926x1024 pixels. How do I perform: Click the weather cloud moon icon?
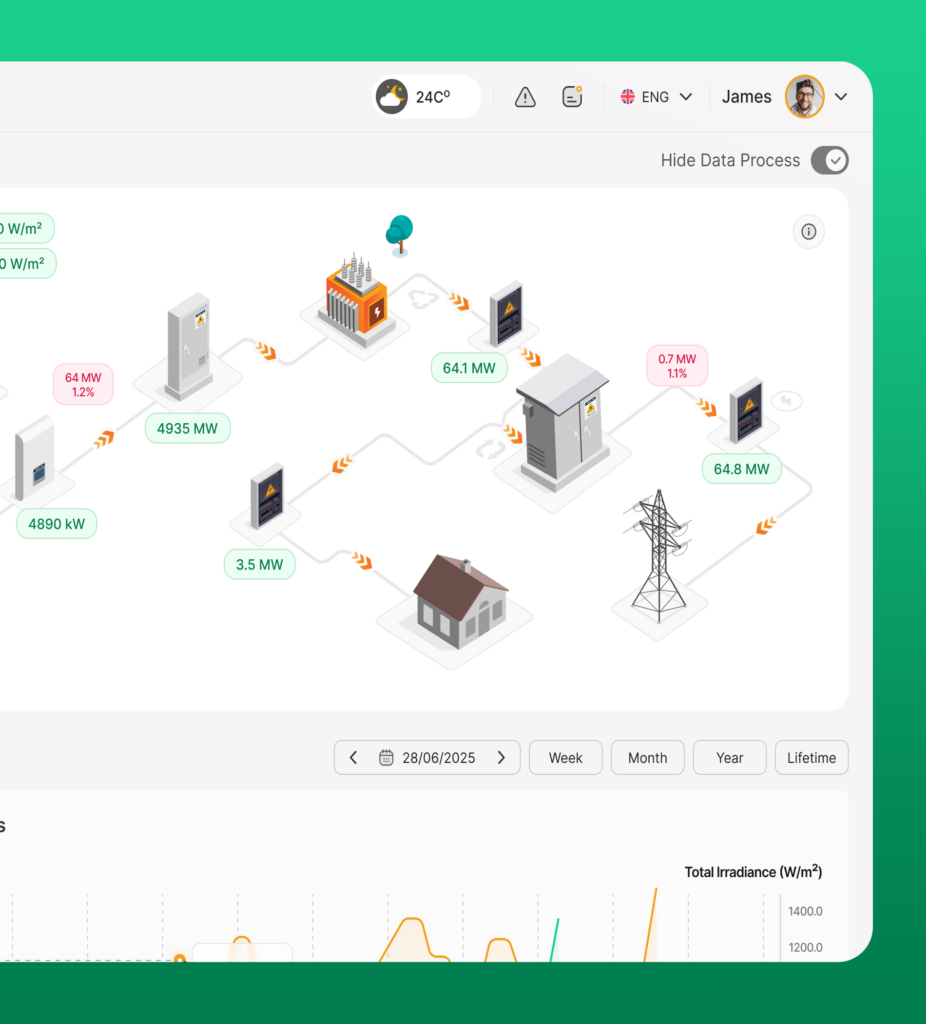click(391, 97)
